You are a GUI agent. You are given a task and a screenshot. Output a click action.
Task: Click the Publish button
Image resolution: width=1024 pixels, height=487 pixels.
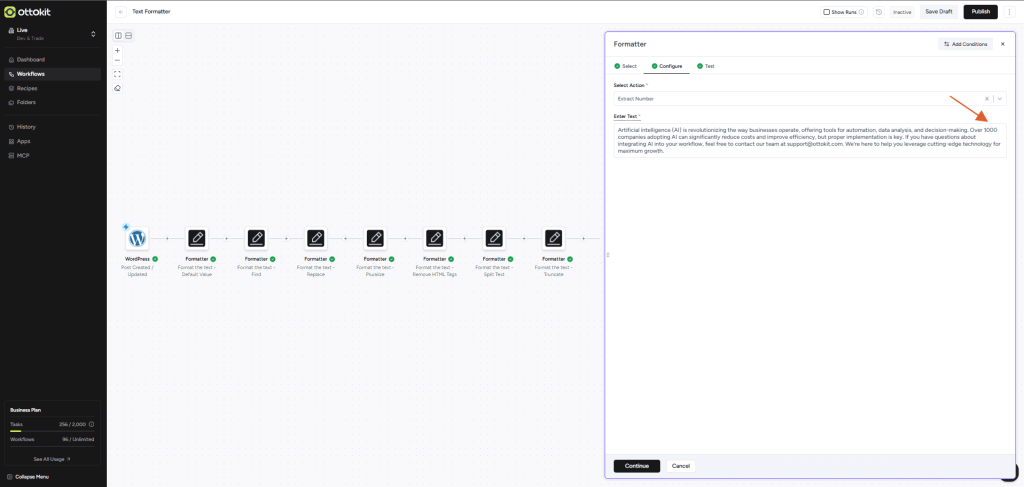point(980,12)
